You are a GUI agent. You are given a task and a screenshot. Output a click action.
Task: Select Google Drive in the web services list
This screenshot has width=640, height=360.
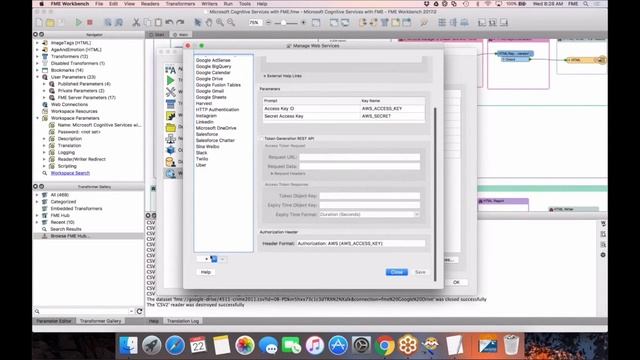209,79
